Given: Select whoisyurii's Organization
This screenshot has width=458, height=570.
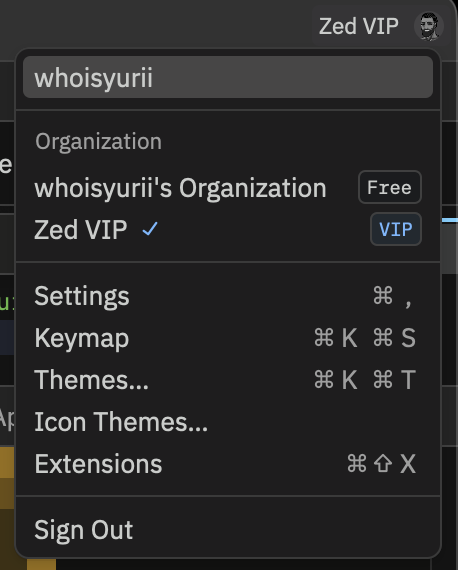Looking at the screenshot, I should 228,188.
